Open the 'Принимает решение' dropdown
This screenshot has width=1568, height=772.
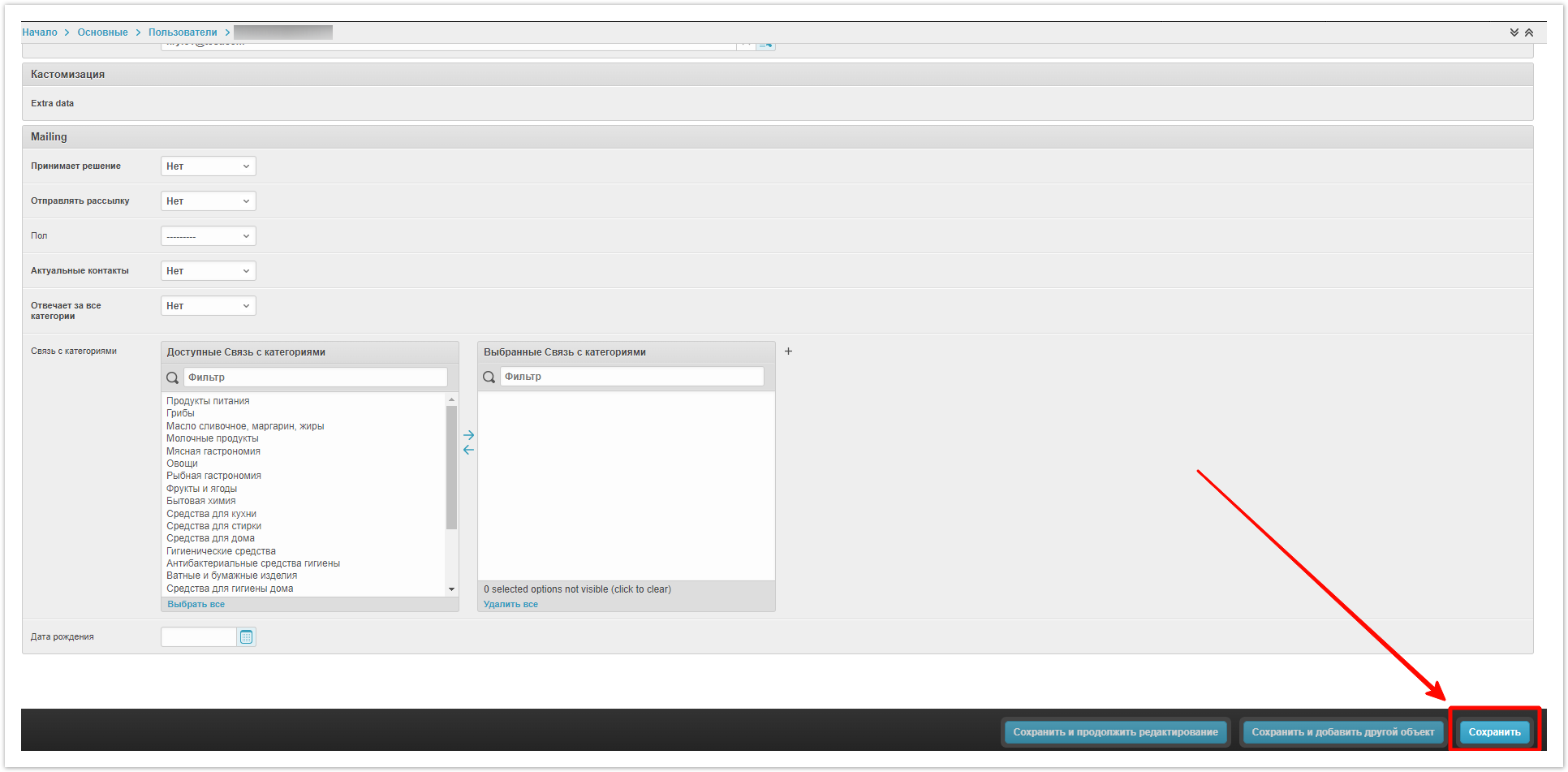point(208,166)
